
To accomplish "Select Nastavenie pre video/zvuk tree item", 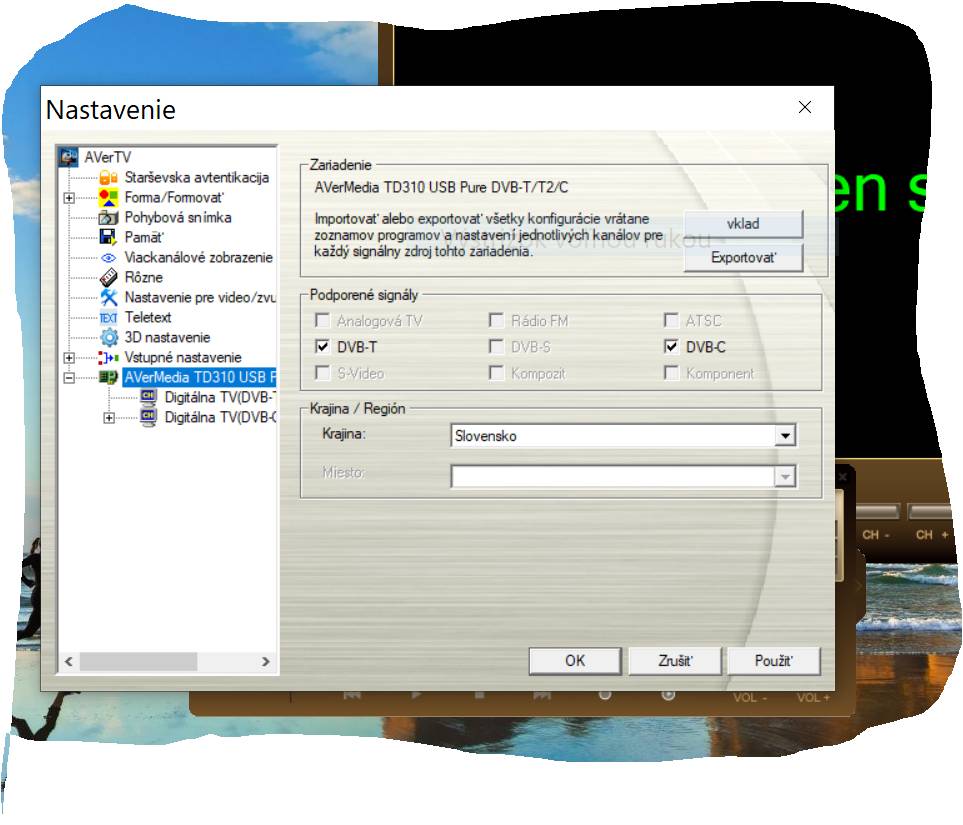I will coord(200,297).
